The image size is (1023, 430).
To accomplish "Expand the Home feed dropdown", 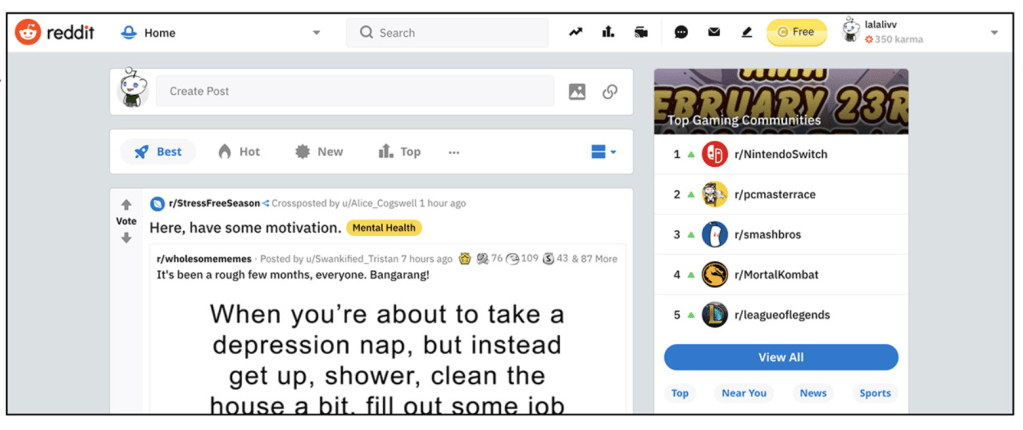I will [x=316, y=33].
